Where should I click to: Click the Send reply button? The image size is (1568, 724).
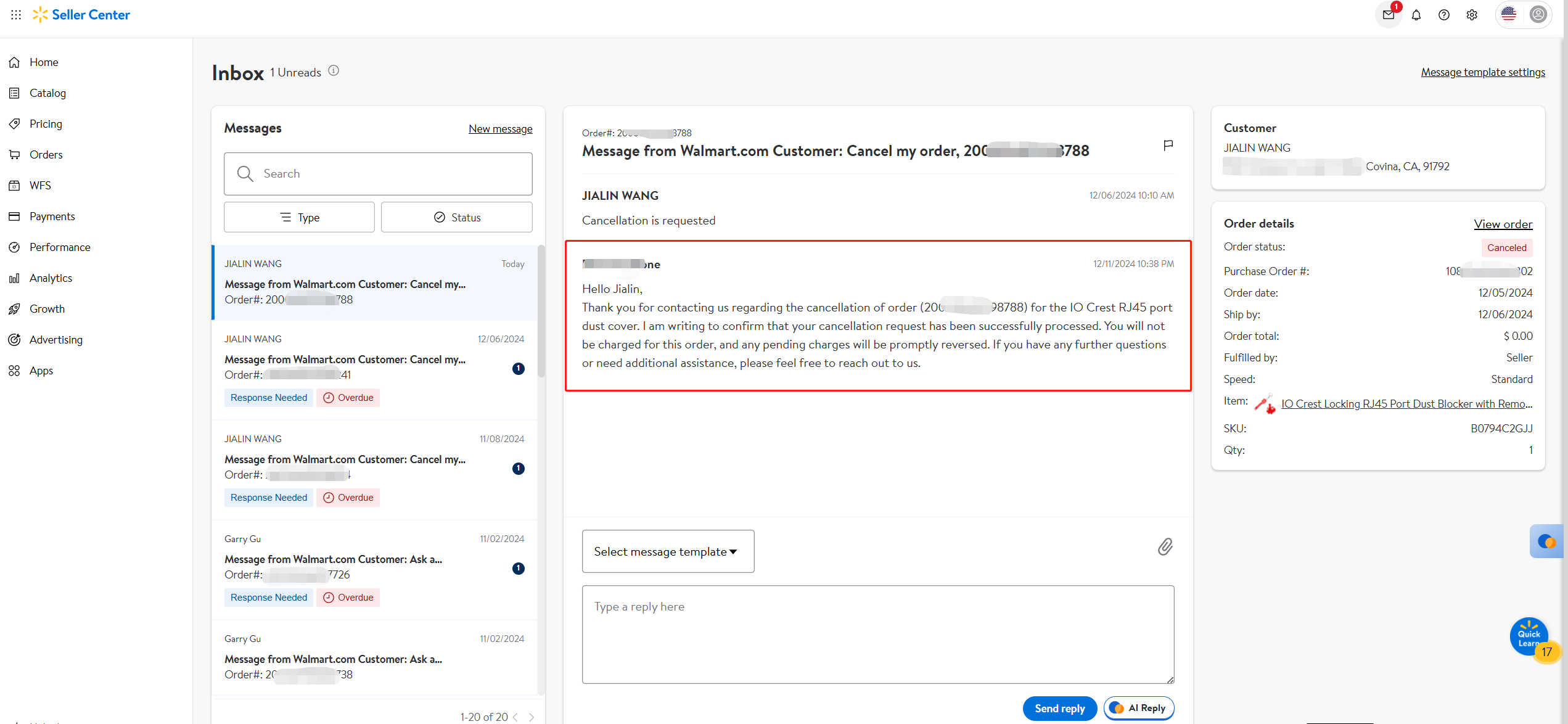(x=1059, y=709)
